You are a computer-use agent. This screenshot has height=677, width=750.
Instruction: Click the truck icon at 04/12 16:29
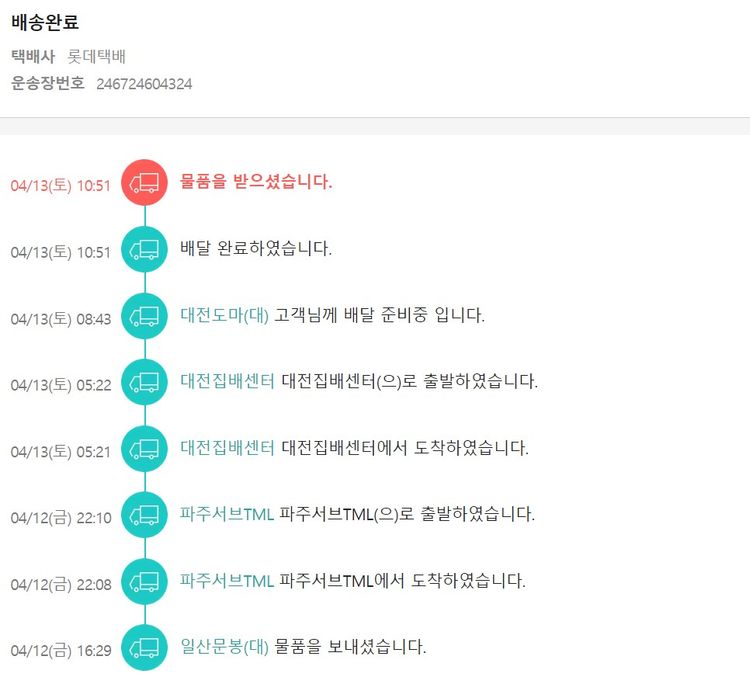145,647
